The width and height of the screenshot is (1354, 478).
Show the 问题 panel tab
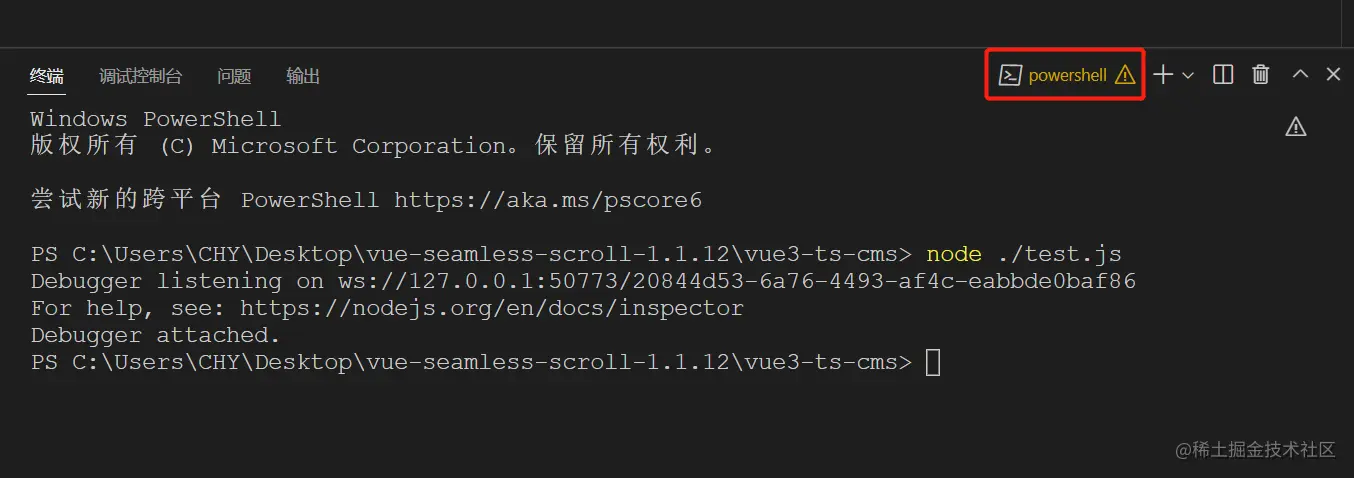[x=234, y=76]
